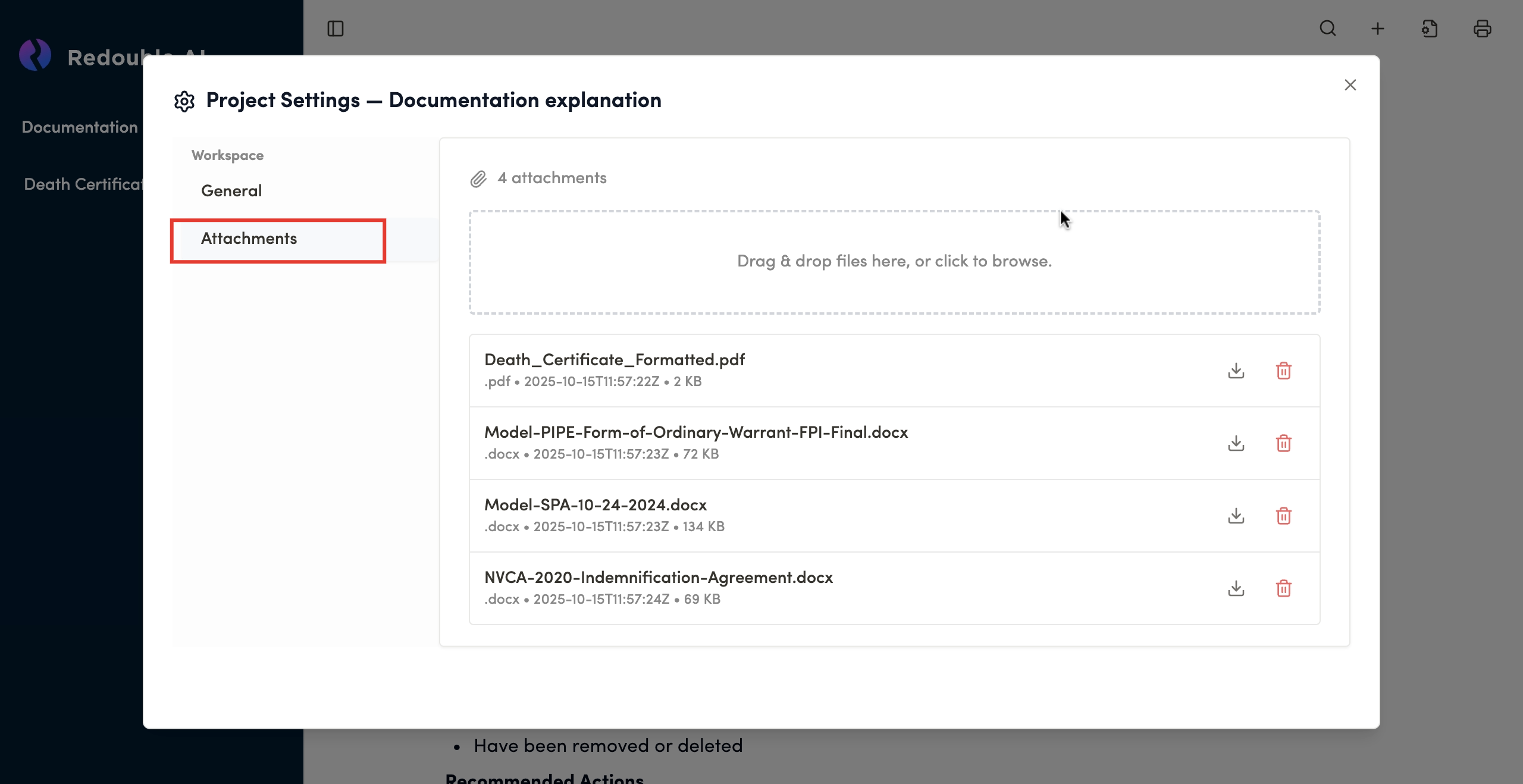This screenshot has height=784, width=1523.
Task: Open Documentation item in sidebar
Action: point(80,127)
